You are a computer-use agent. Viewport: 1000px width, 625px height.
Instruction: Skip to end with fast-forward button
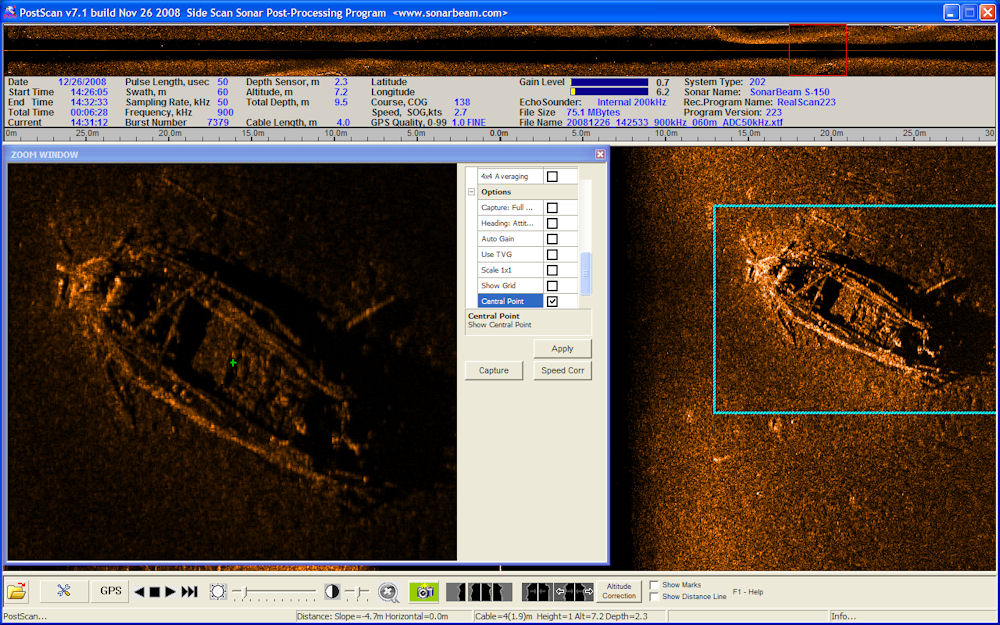189,592
